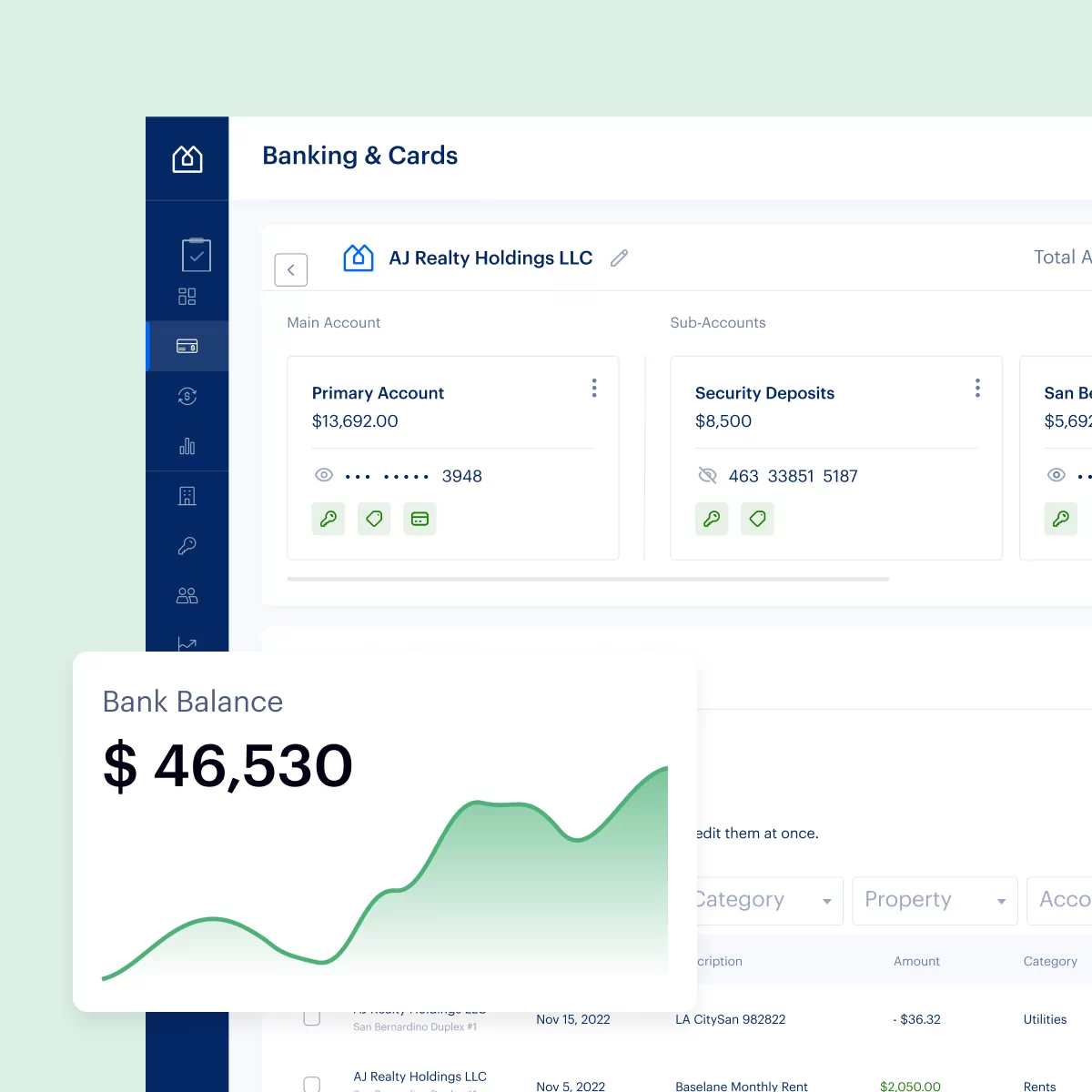Click the Category column header
The image size is (1092, 1092).
point(1050,961)
